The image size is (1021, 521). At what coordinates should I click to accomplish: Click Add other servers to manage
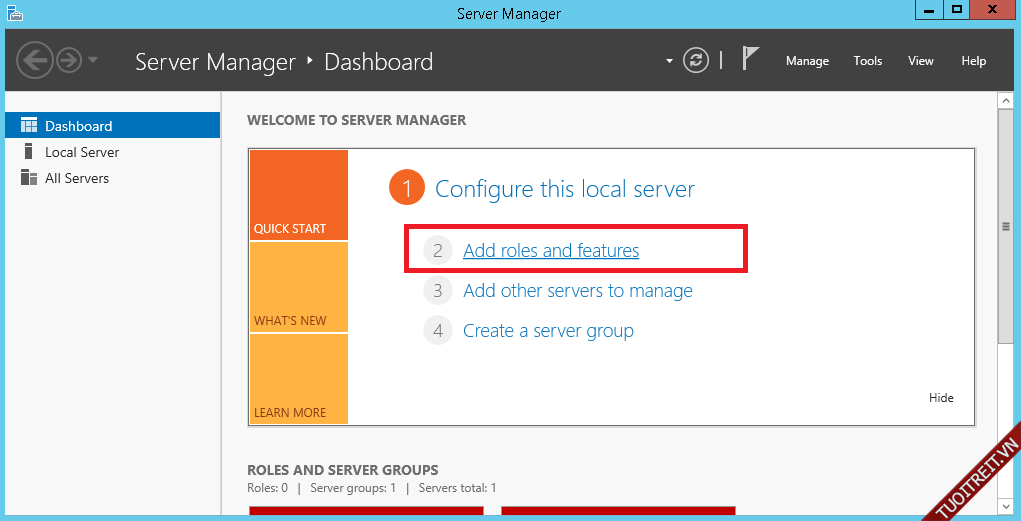(x=577, y=291)
